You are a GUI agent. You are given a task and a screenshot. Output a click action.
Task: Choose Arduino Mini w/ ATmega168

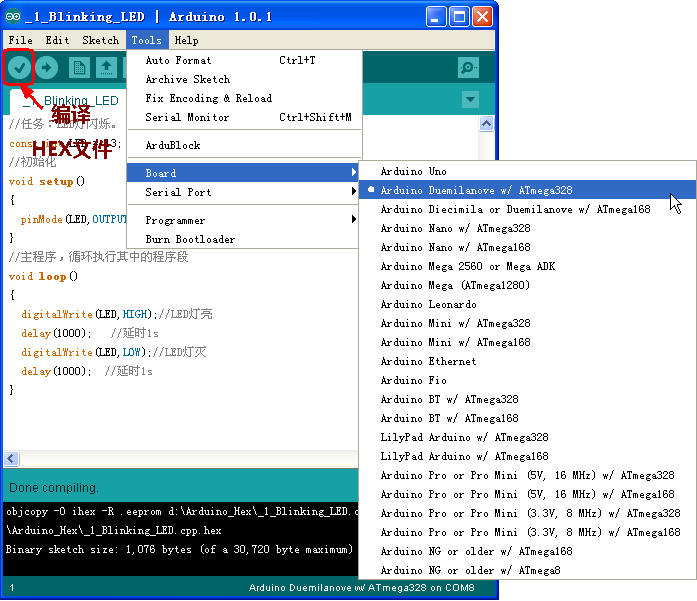(527, 342)
